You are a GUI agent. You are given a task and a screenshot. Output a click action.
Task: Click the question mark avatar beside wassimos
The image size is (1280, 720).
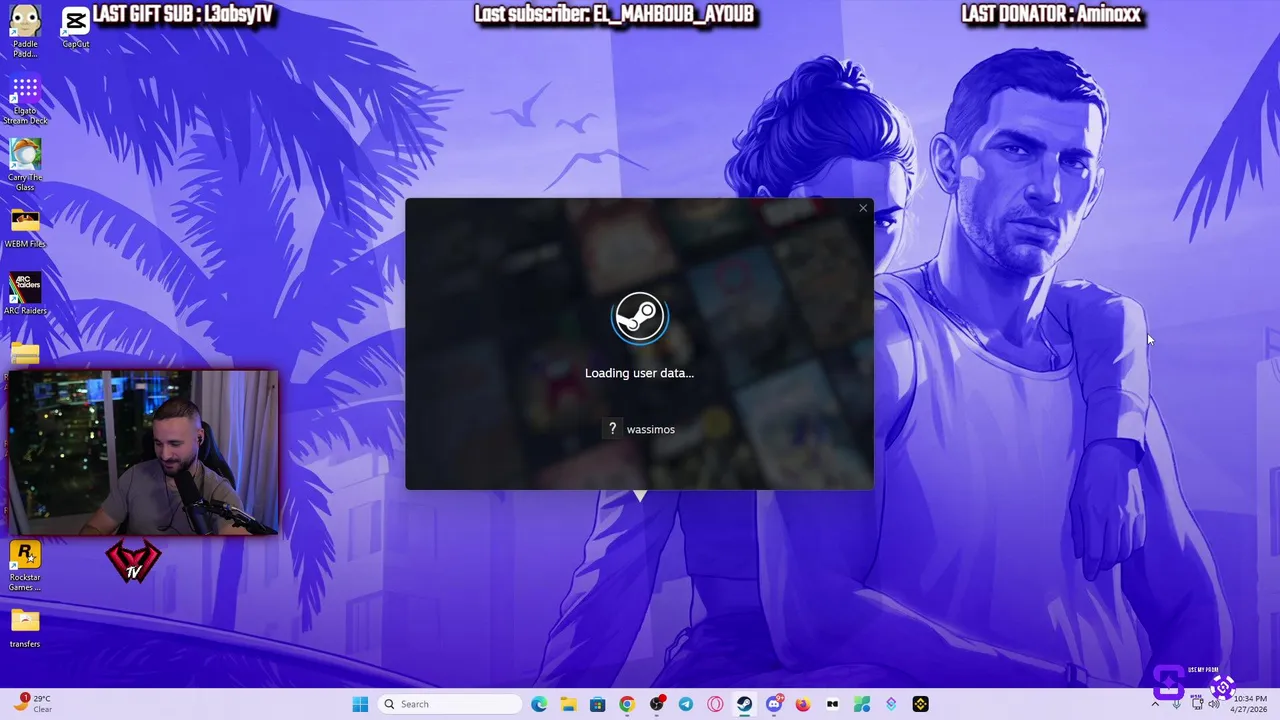[612, 429]
